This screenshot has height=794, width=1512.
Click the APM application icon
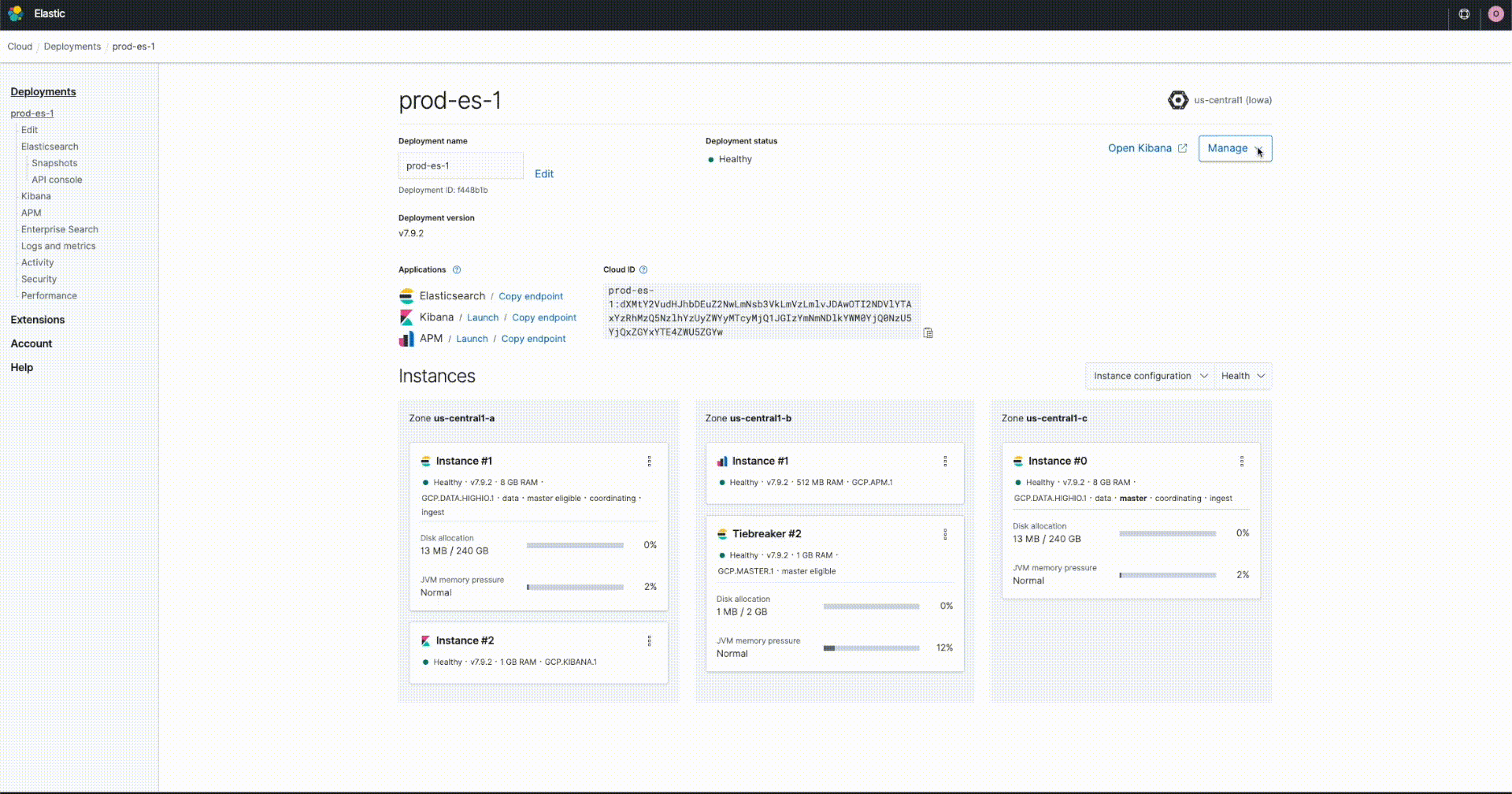click(x=406, y=339)
